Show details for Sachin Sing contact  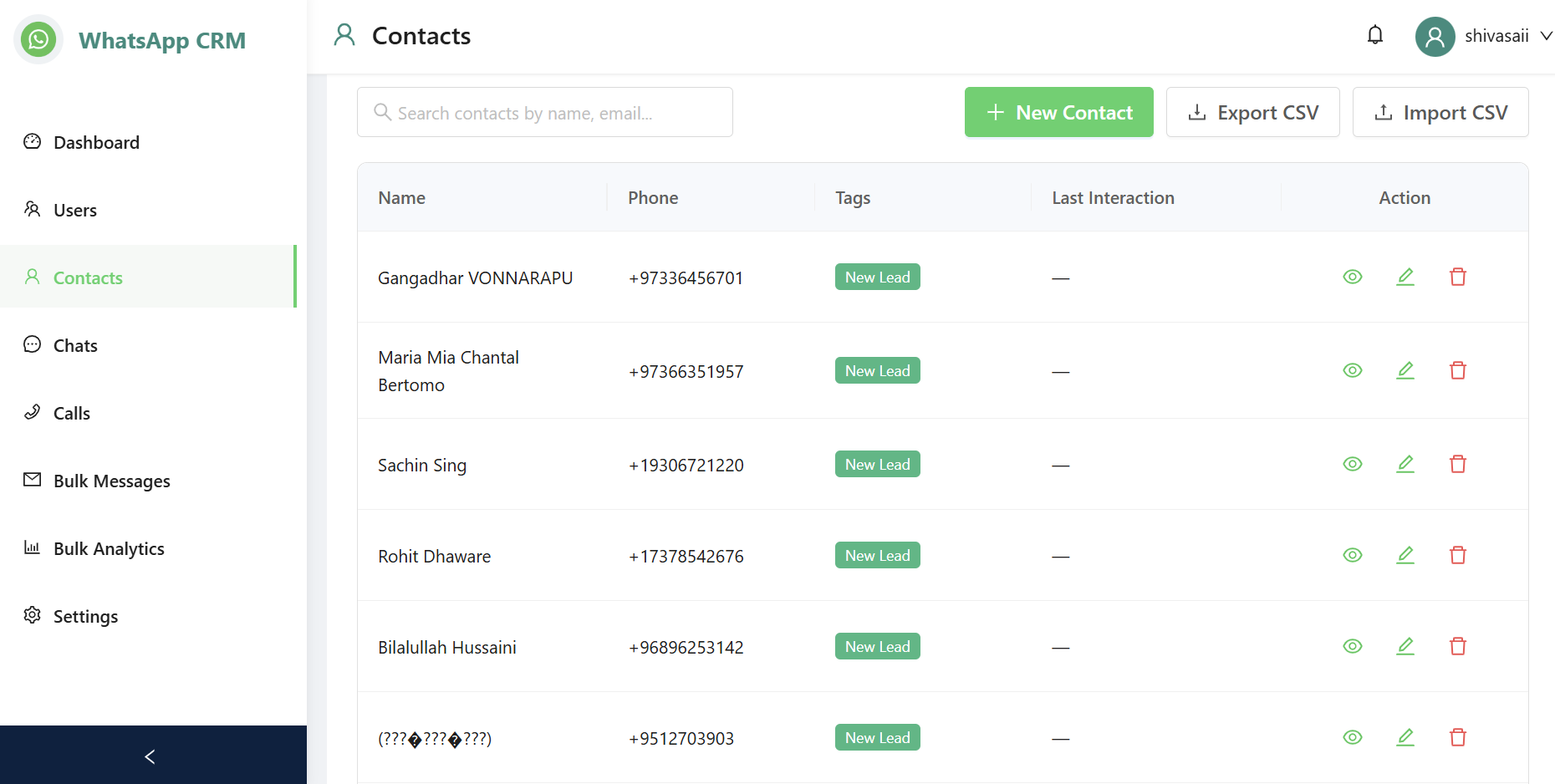(x=1353, y=464)
